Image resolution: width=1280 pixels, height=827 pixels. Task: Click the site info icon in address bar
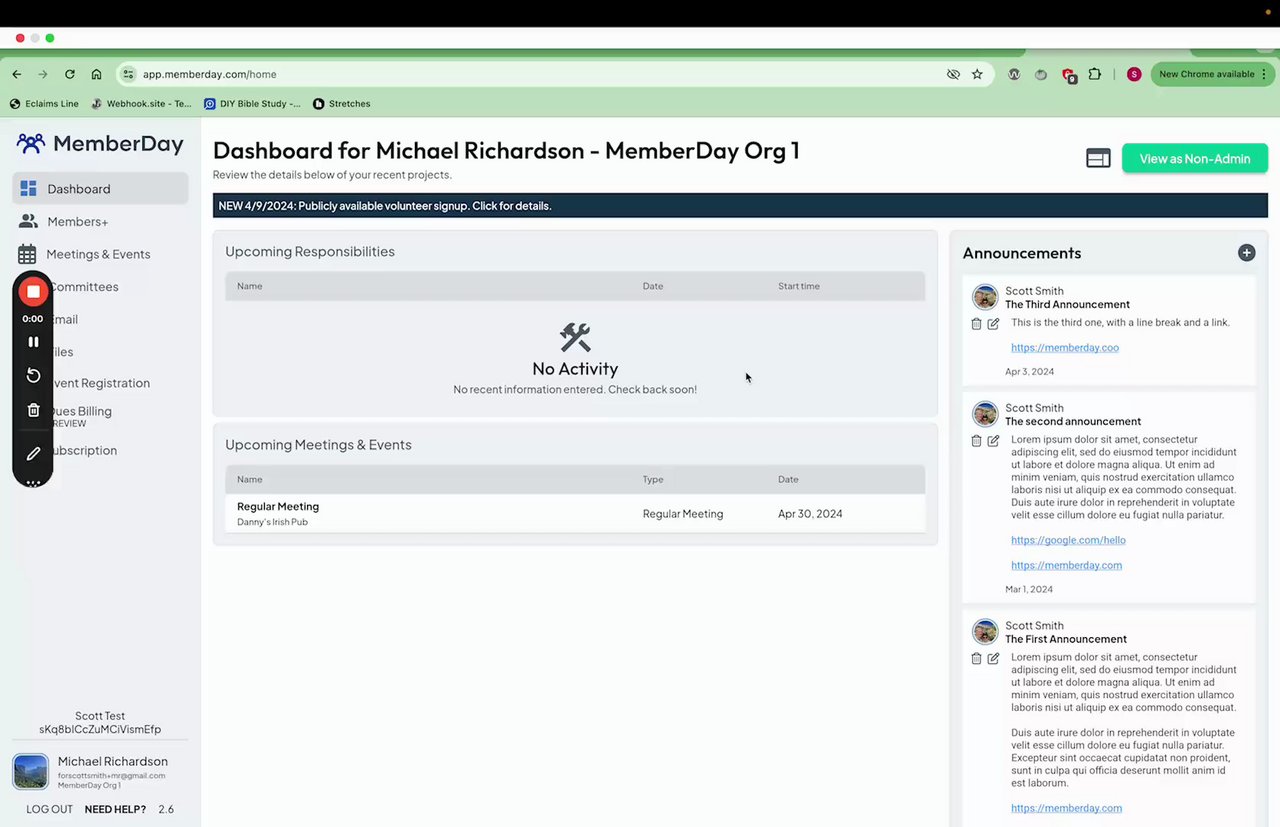128,74
